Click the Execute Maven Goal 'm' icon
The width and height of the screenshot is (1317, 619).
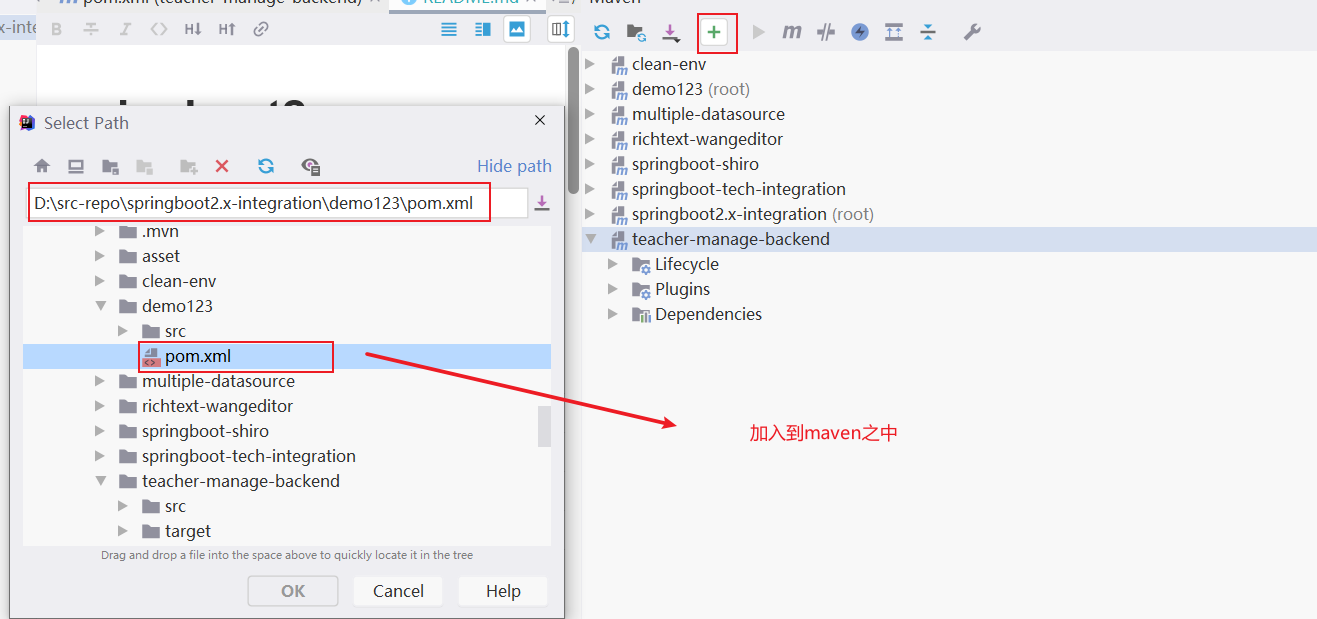(x=792, y=32)
